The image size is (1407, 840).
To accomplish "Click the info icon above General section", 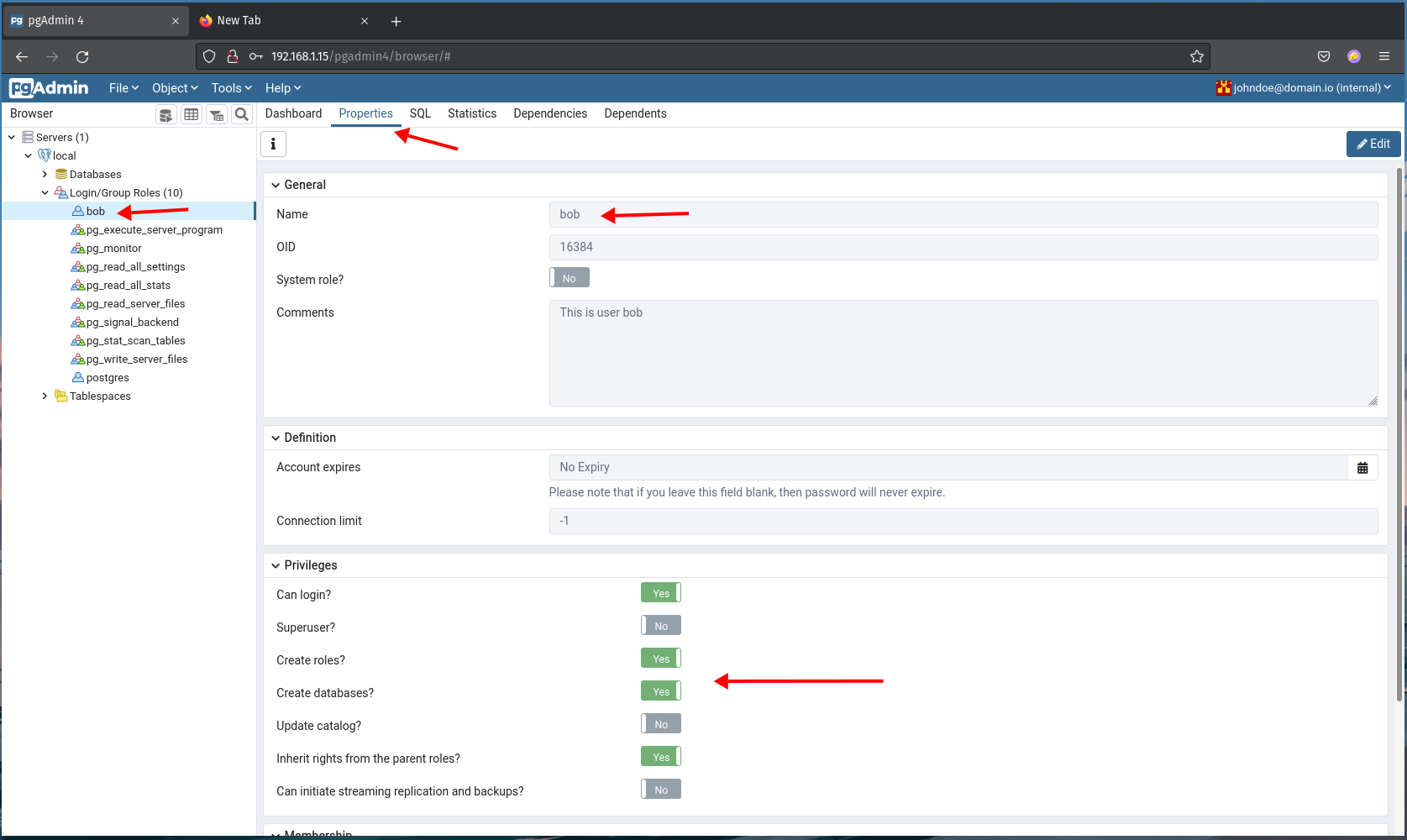I will (273, 144).
